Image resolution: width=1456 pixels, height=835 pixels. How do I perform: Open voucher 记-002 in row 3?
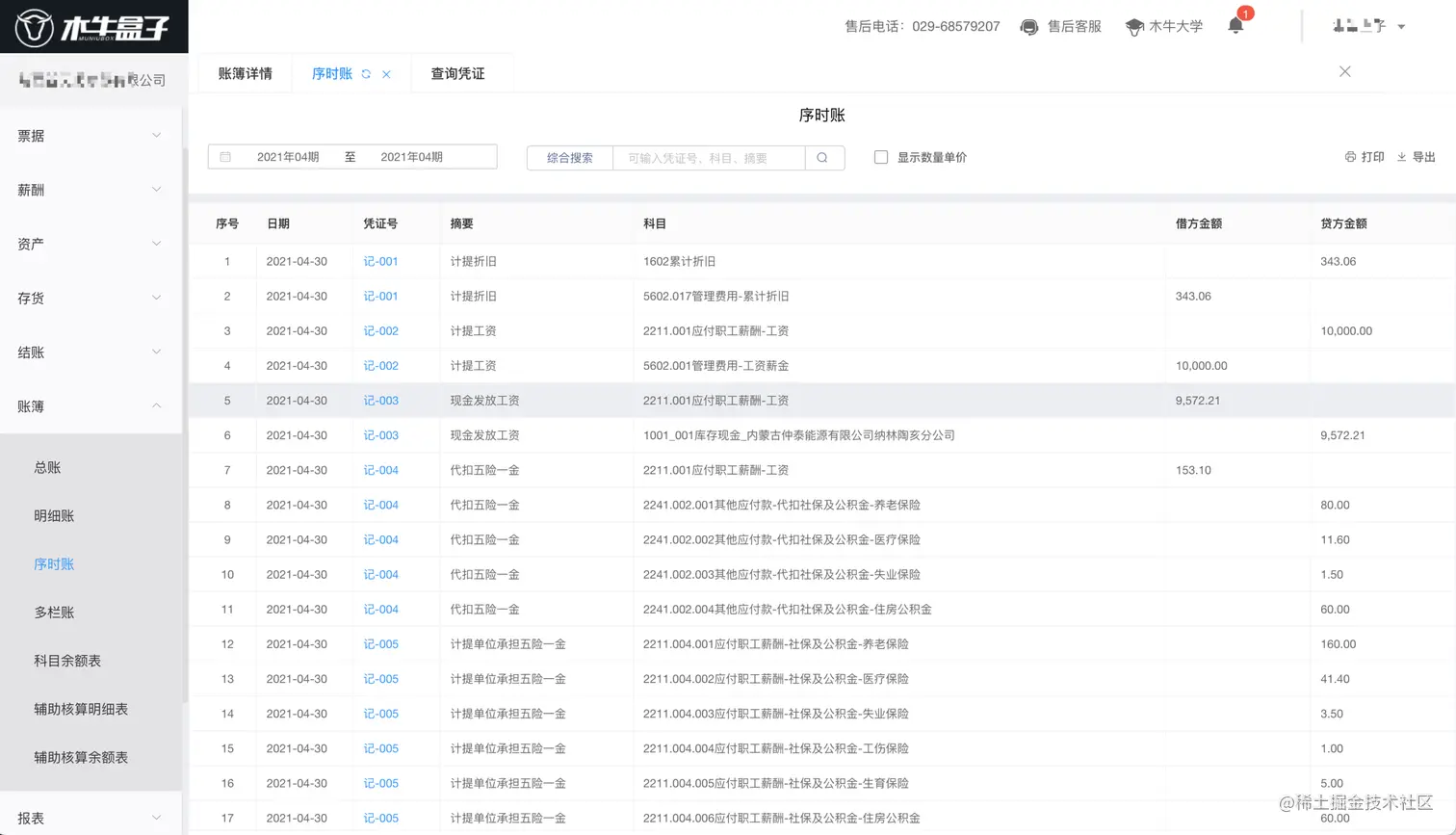(380, 330)
